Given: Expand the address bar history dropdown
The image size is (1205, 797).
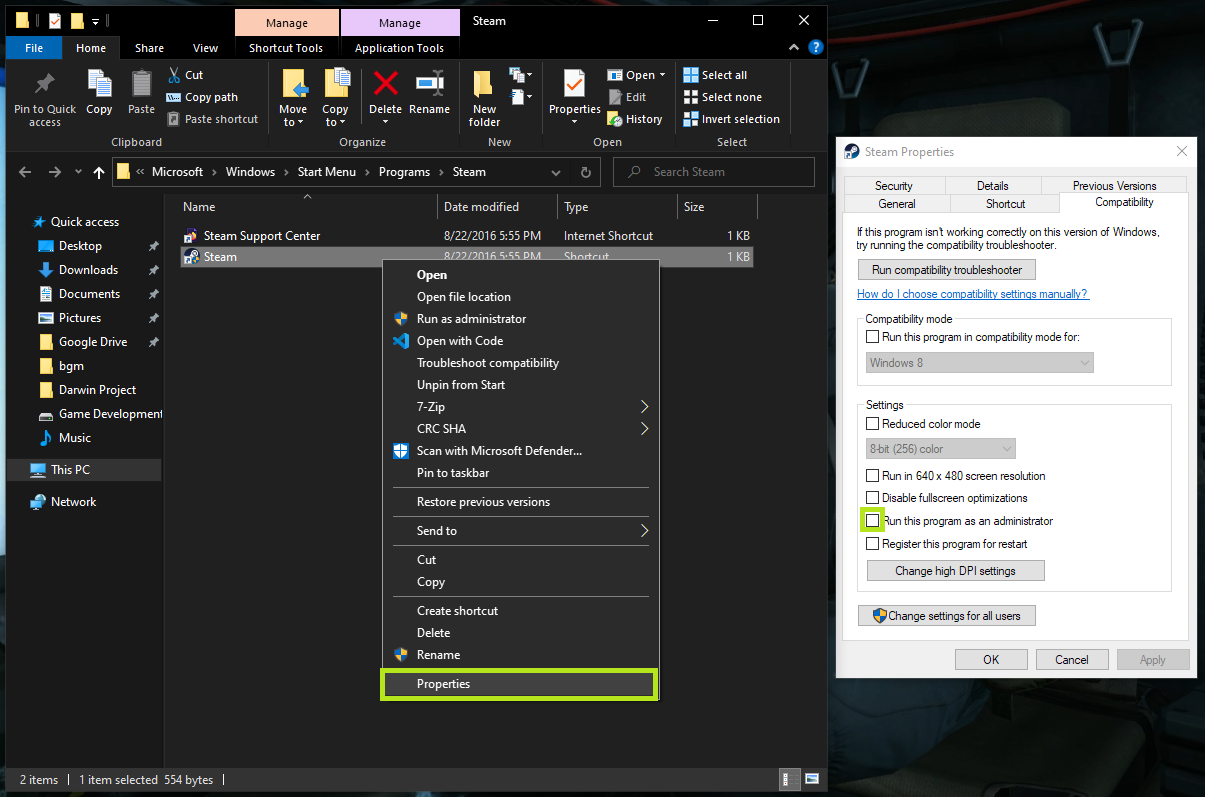Looking at the screenshot, I should click(x=556, y=172).
